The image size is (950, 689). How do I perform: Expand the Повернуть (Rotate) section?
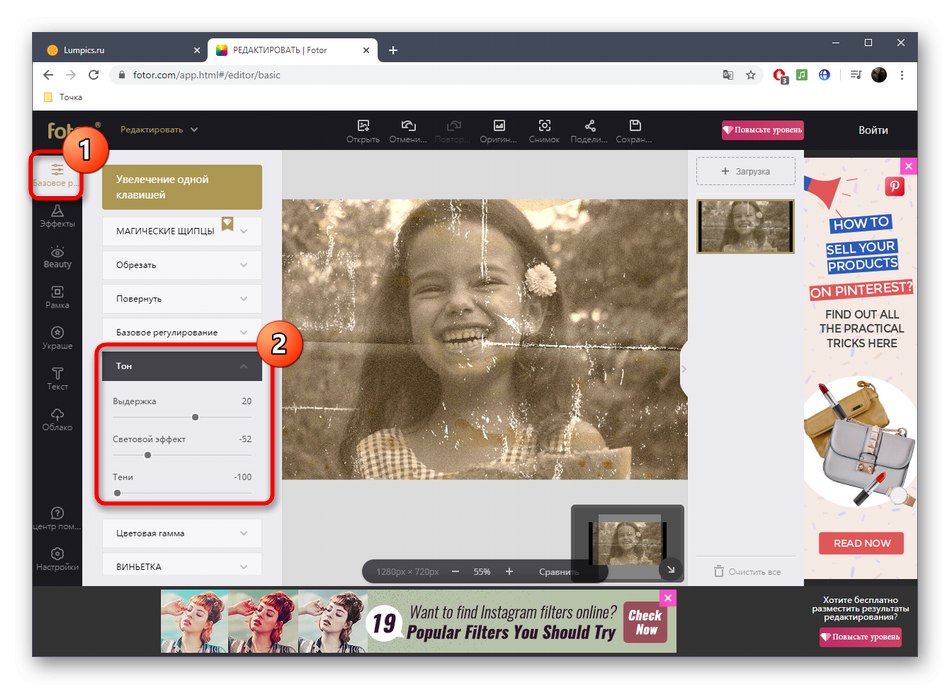click(182, 299)
